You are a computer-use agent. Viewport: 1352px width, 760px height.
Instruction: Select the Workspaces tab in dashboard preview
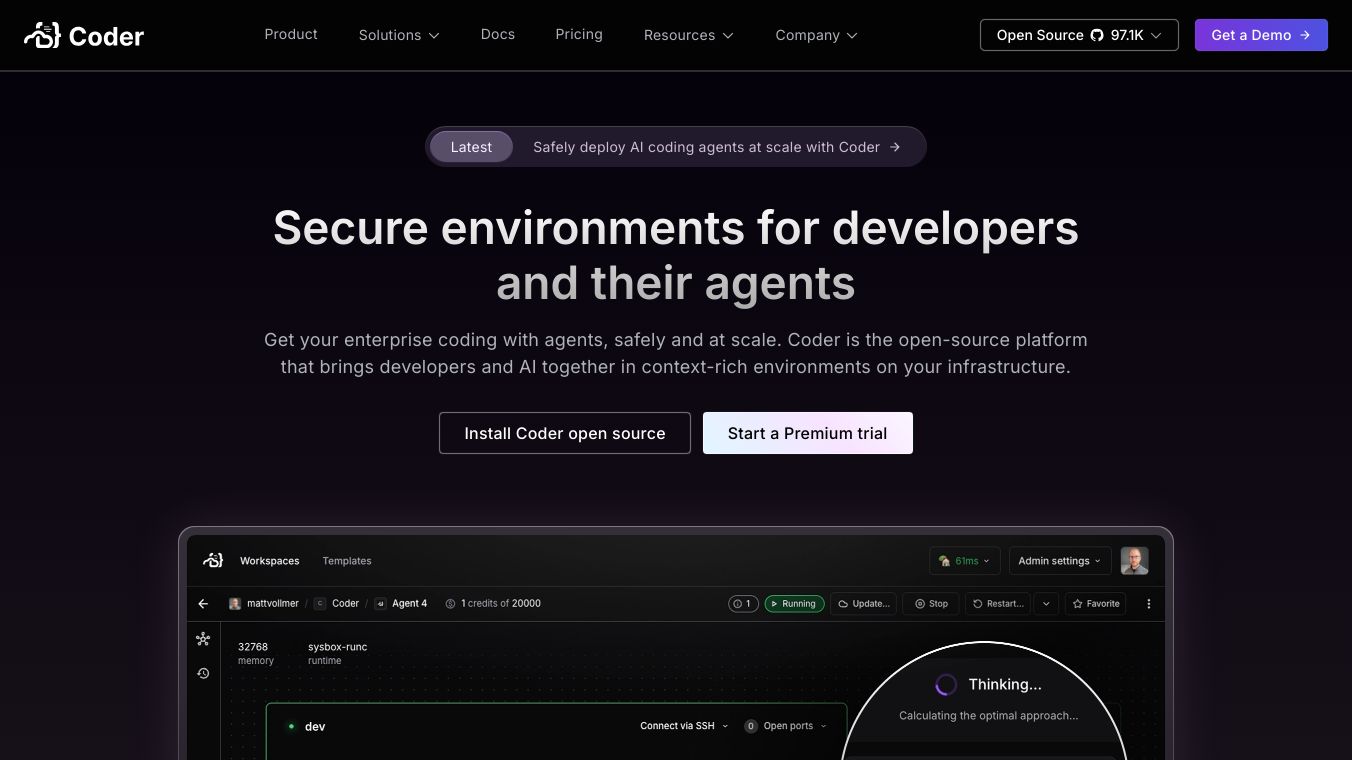click(x=270, y=561)
